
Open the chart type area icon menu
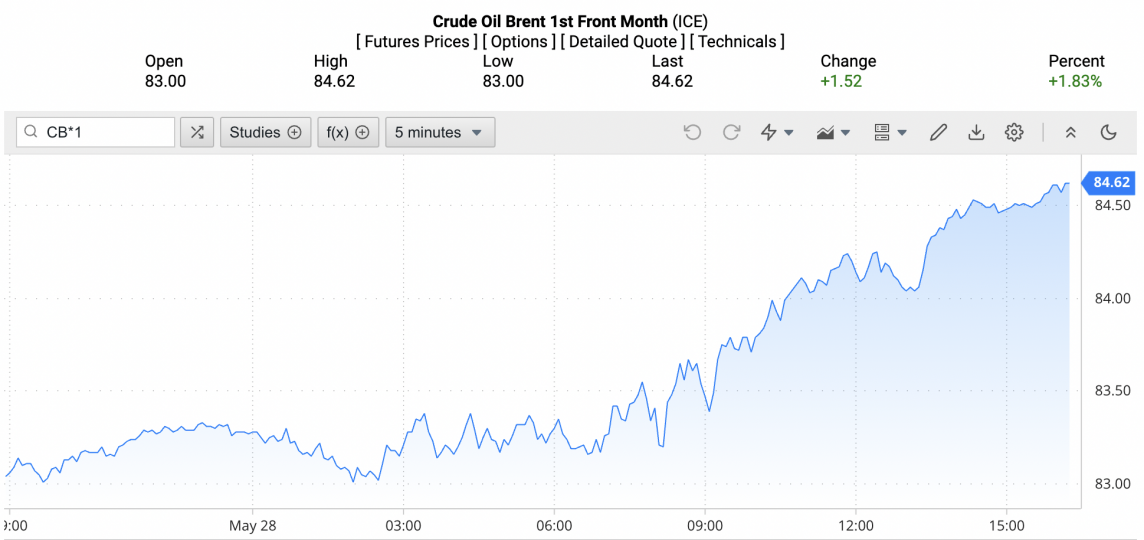pos(833,132)
